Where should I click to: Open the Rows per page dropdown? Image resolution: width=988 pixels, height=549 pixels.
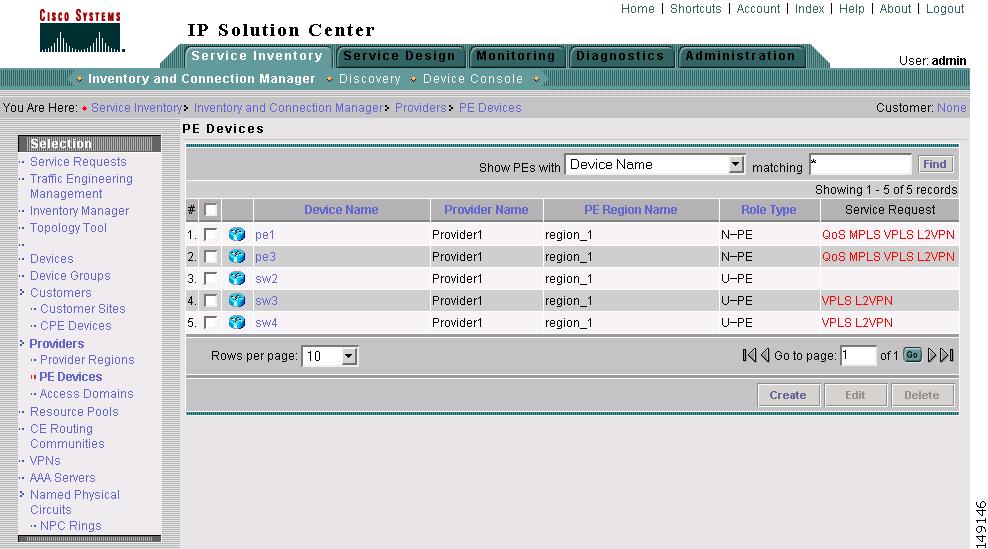point(330,356)
